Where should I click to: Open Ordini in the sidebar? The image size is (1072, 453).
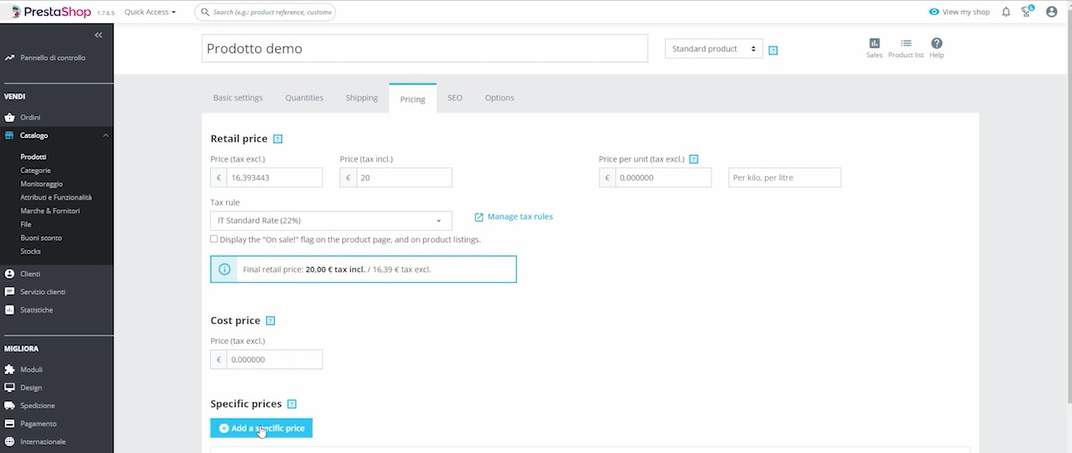coord(30,117)
